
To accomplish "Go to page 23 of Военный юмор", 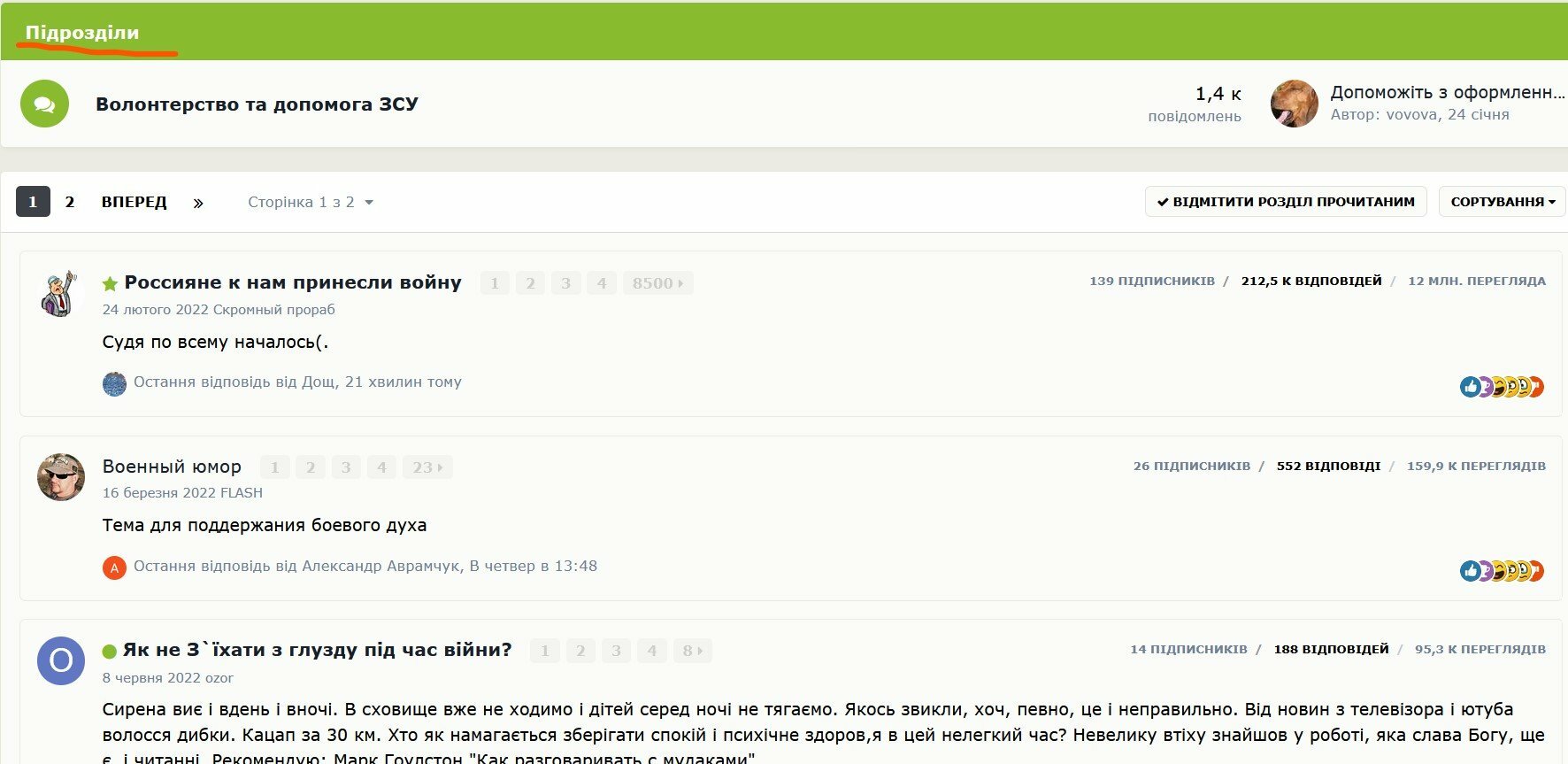I will tap(427, 467).
